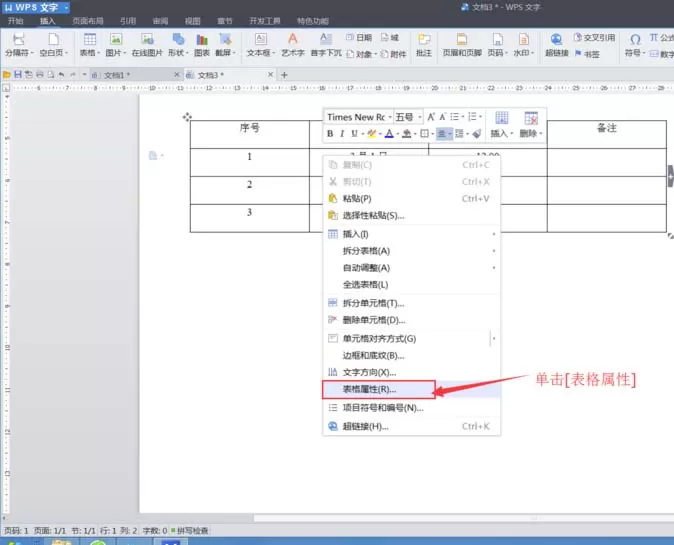Switch to the 页面布局 ribbon tab
This screenshot has width=674, height=545.
(x=88, y=21)
